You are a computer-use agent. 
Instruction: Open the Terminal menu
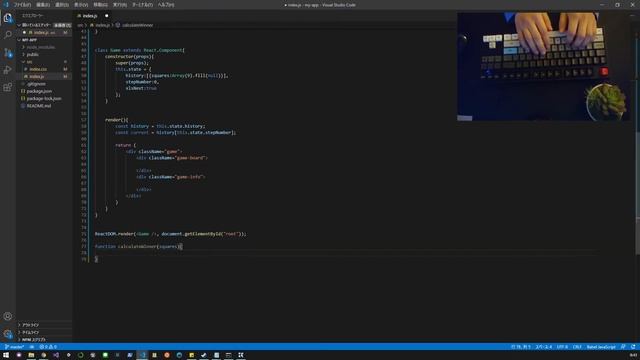[142, 5]
